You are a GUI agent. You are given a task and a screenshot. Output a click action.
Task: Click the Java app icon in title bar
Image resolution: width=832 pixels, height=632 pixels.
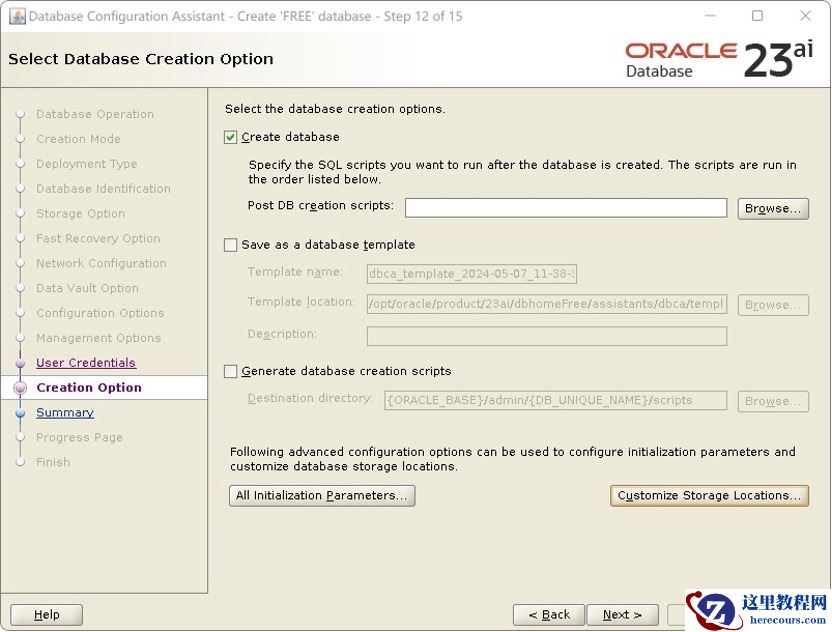click(17, 16)
